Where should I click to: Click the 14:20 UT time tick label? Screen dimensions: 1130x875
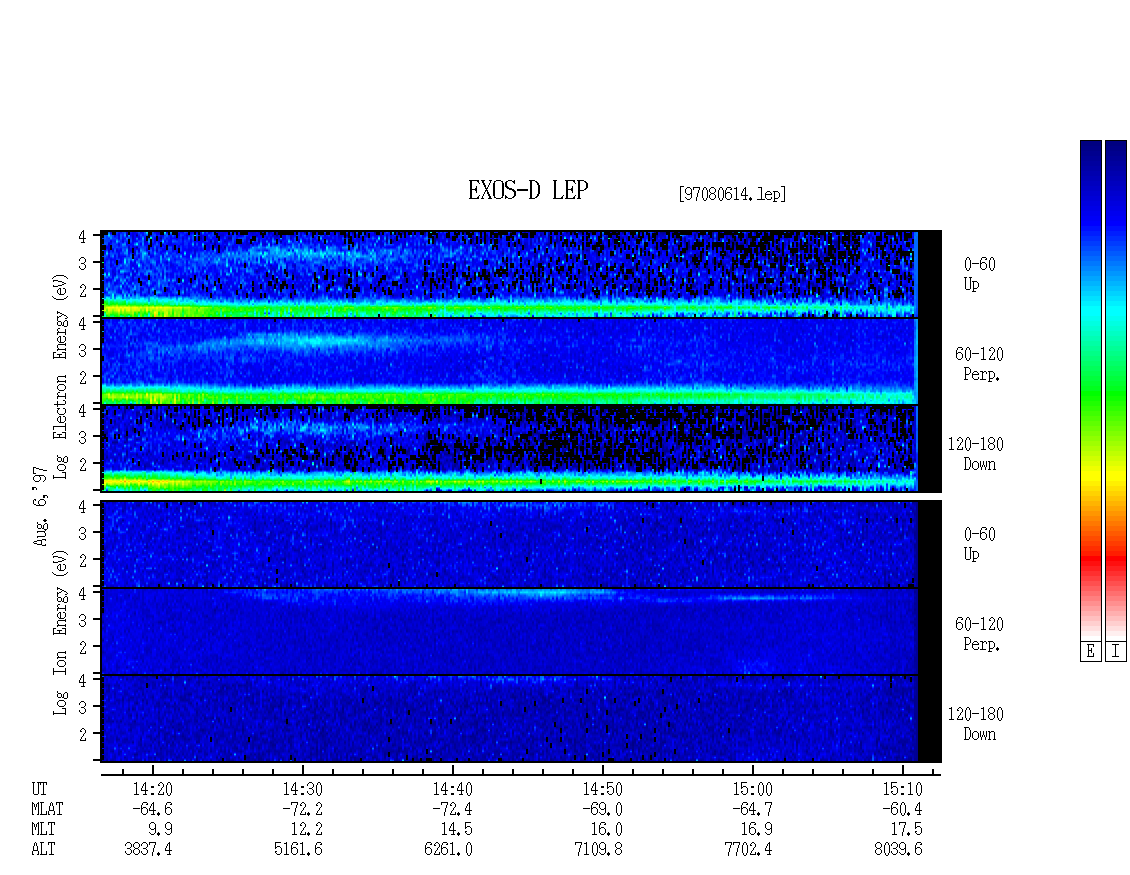point(153,789)
